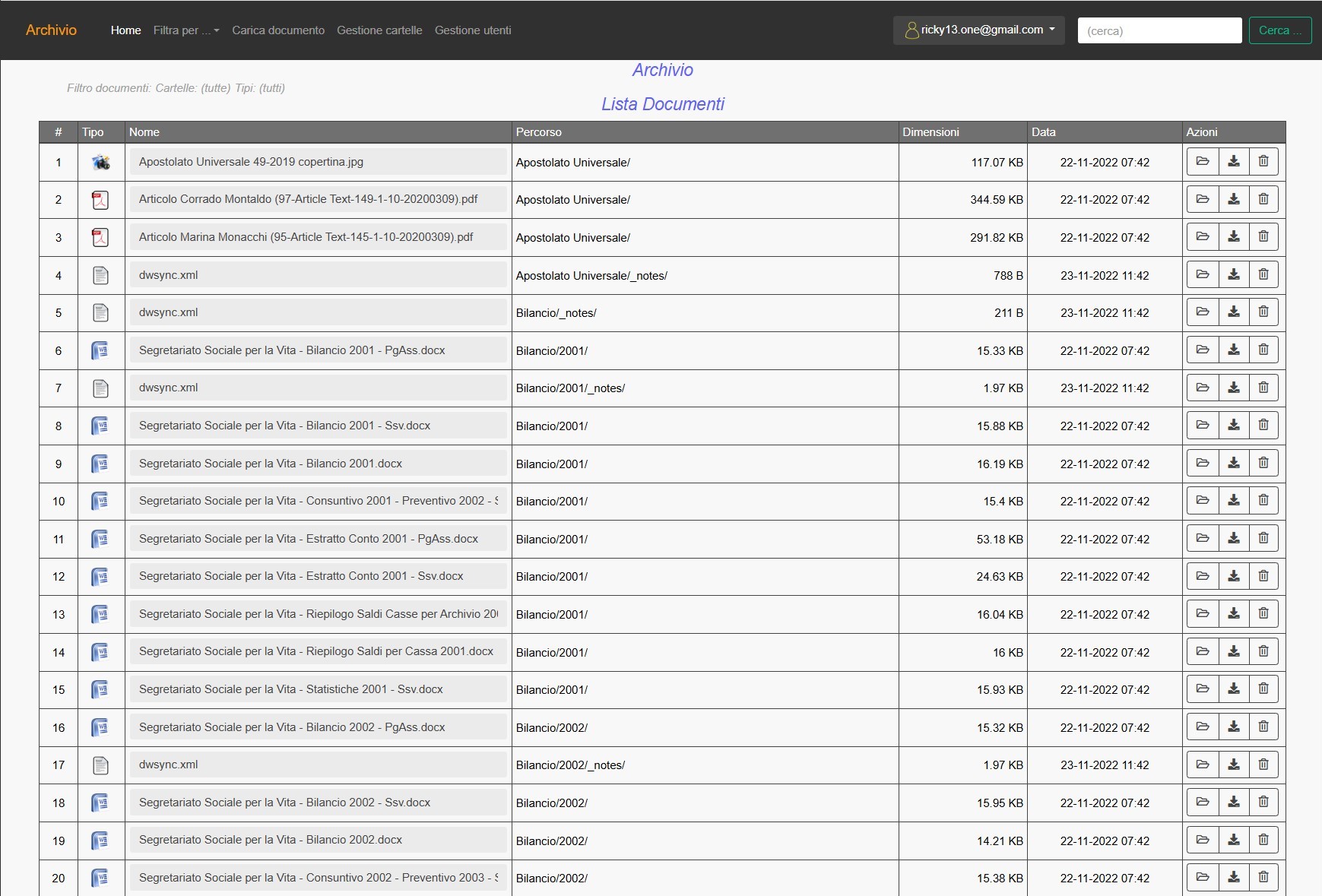The width and height of the screenshot is (1322, 896).
Task: Open folder icon for Apostolato Universale copertina.jpg row
Action: pos(1202,162)
